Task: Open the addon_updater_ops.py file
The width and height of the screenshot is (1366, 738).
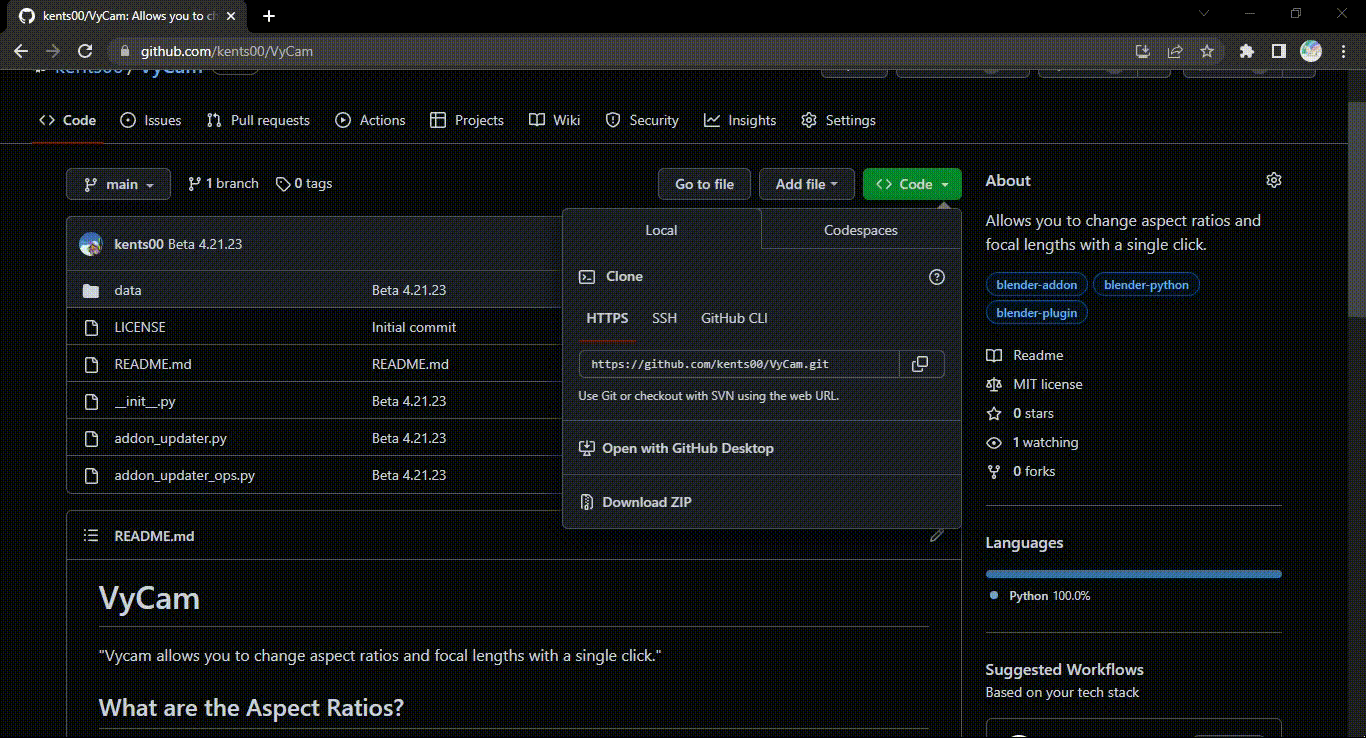Action: tap(185, 475)
